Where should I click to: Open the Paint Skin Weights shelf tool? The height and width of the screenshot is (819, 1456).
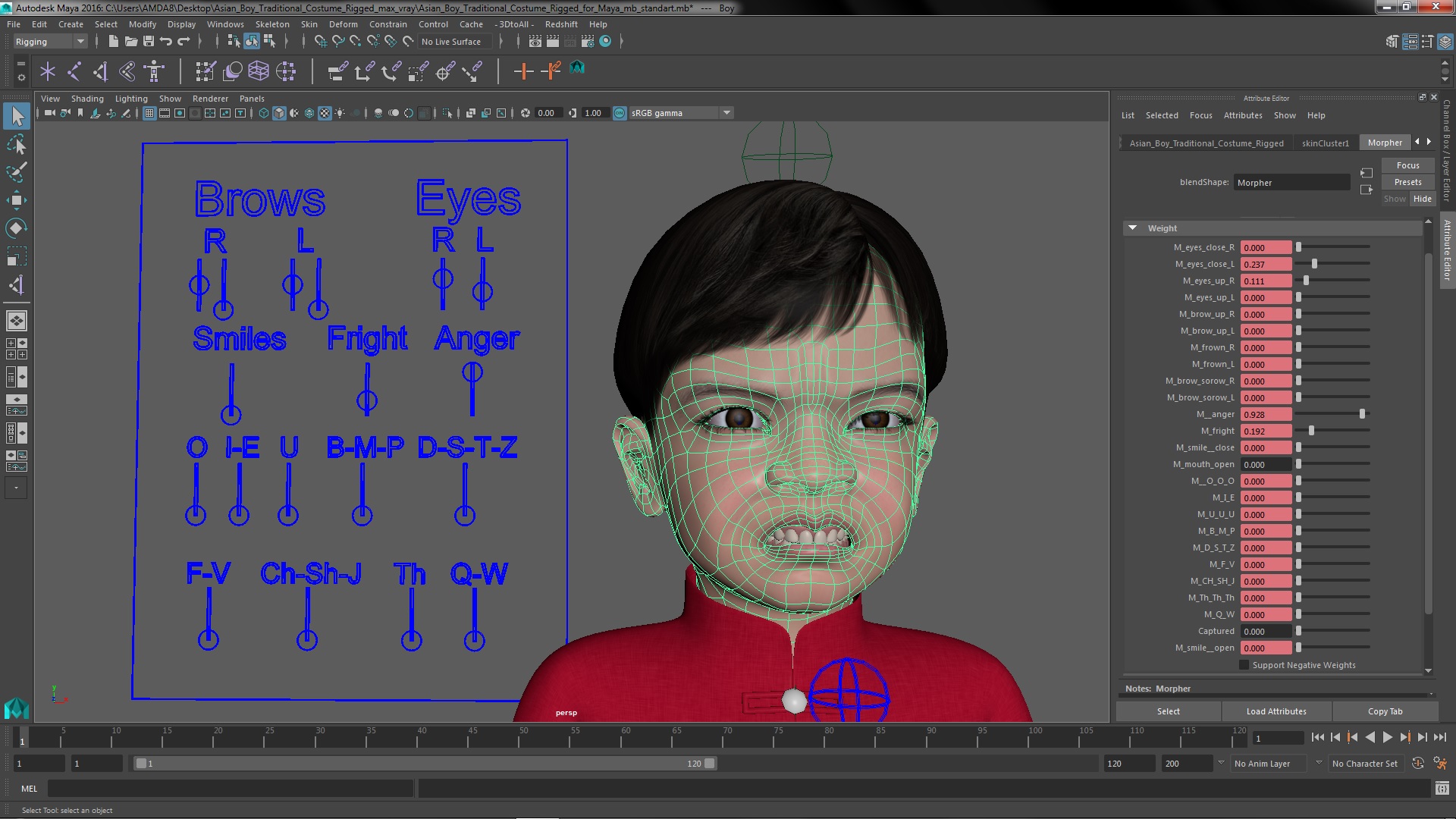[206, 71]
